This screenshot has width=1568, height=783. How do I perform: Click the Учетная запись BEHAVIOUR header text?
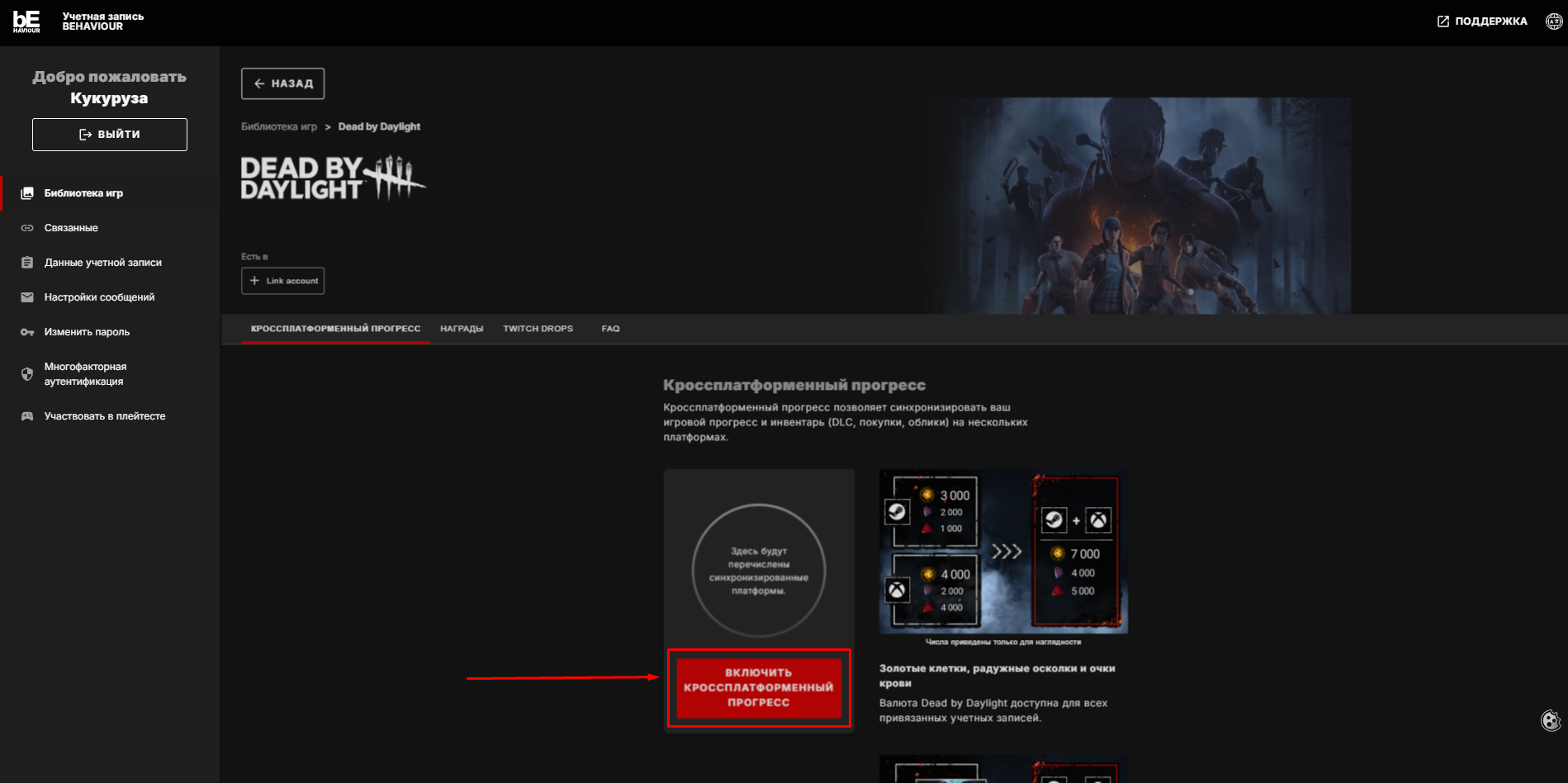[103, 21]
